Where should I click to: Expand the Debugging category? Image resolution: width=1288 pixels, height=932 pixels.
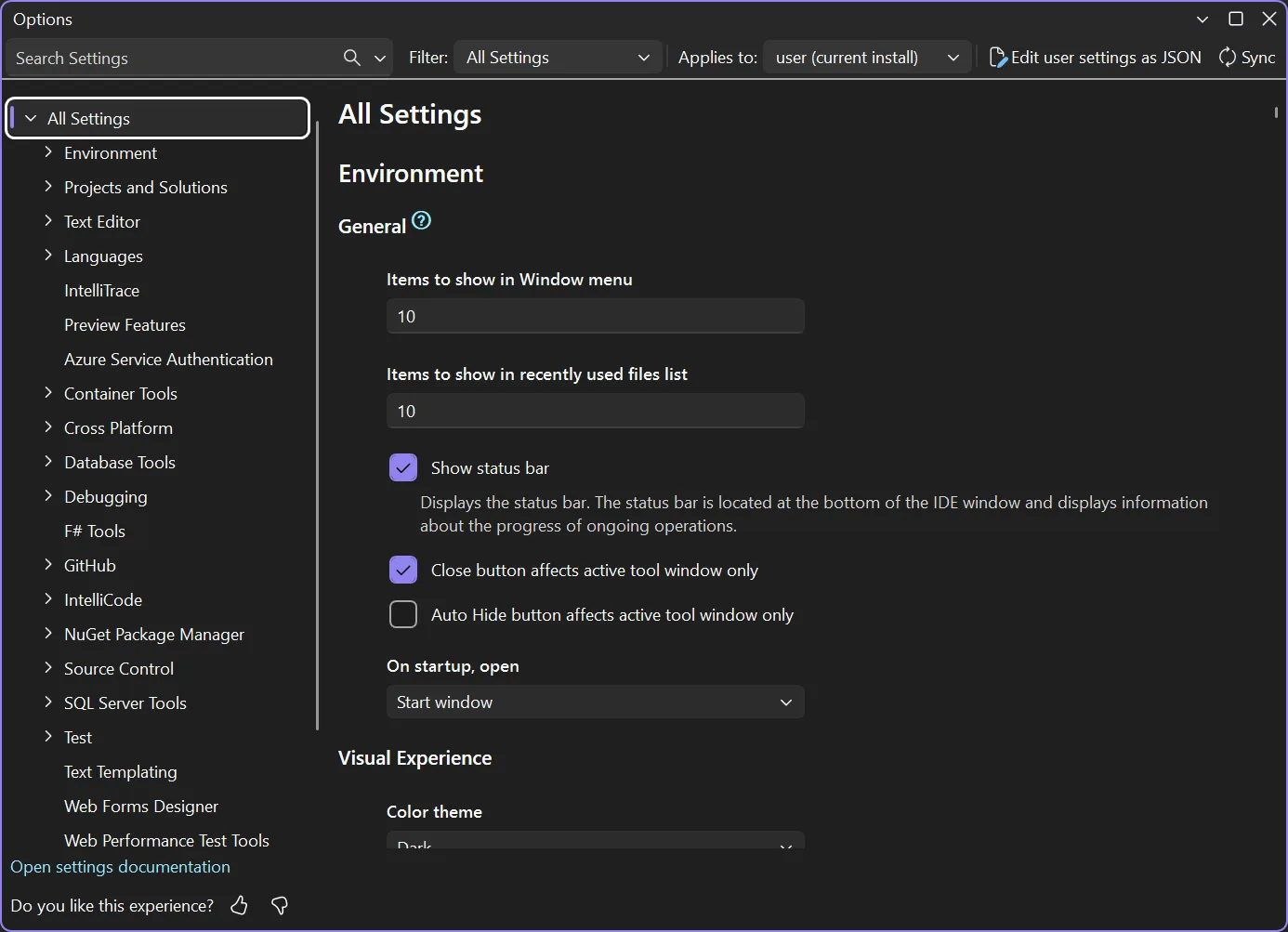tap(48, 496)
